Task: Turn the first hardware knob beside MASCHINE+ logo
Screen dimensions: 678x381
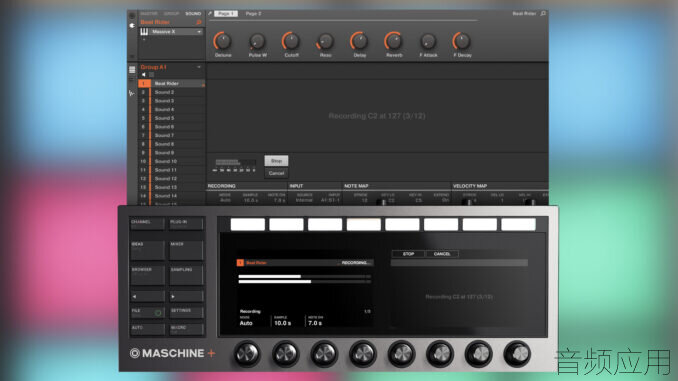Action: 247,354
